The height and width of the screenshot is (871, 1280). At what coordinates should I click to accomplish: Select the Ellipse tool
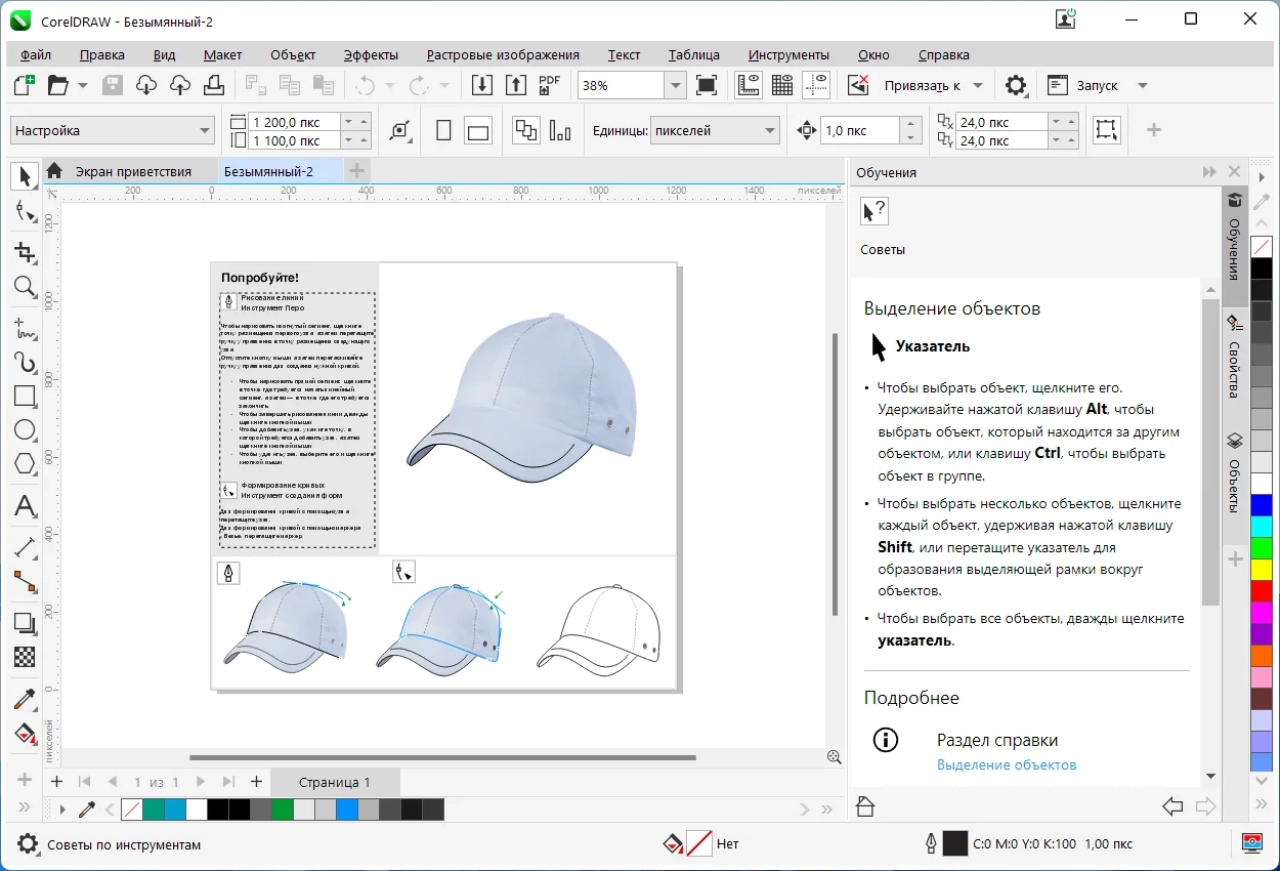point(25,430)
